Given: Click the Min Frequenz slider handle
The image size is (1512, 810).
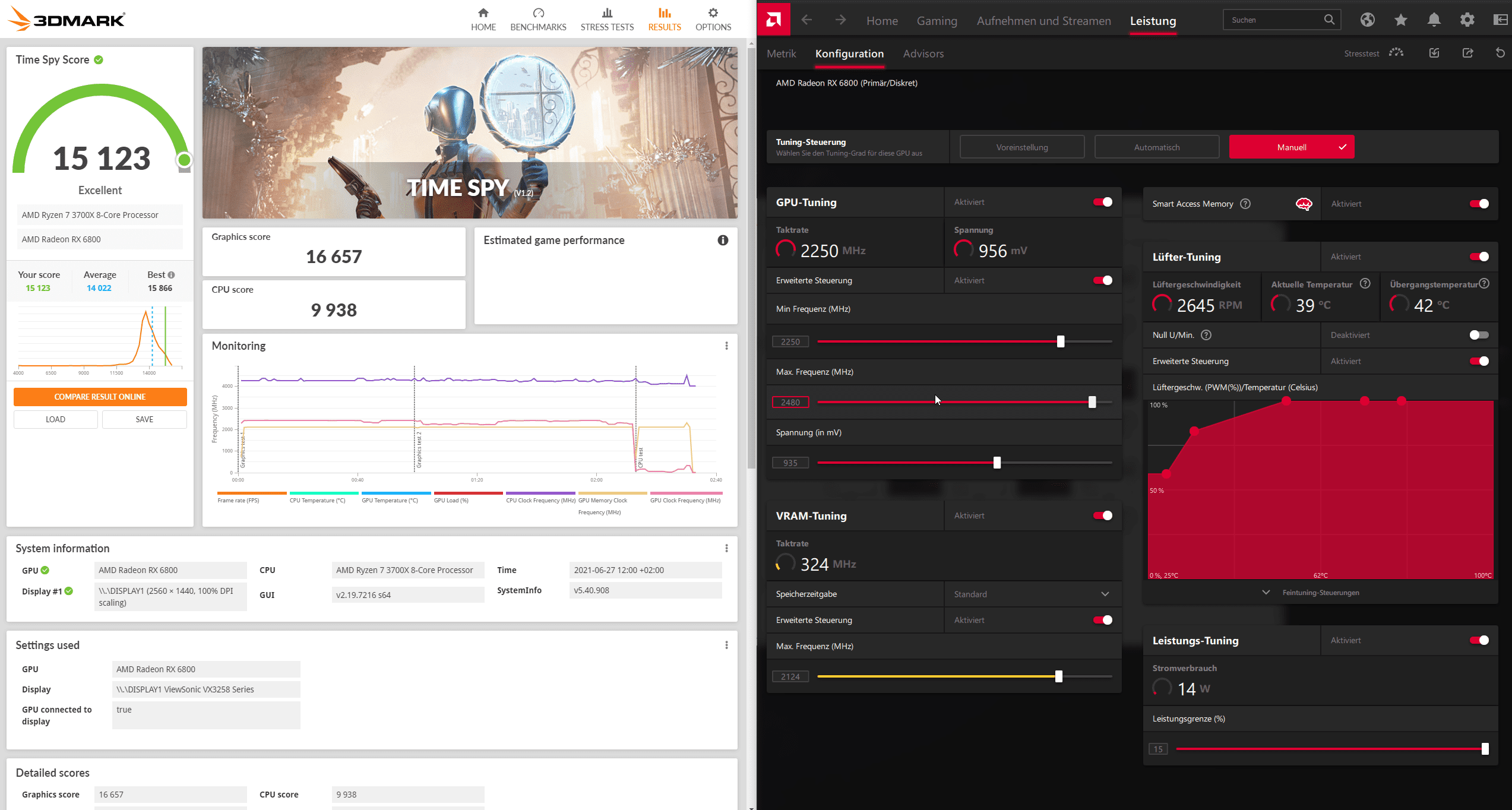Looking at the screenshot, I should (x=1061, y=341).
